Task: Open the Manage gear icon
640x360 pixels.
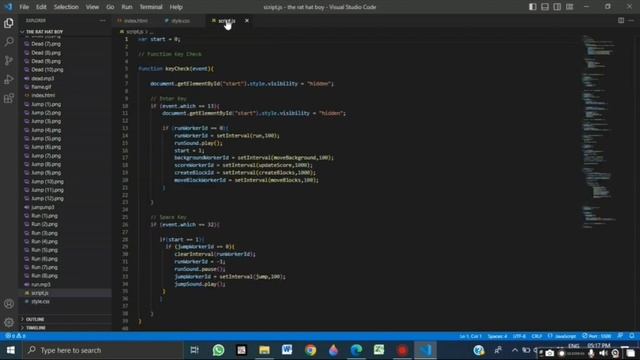Action: 9,322
